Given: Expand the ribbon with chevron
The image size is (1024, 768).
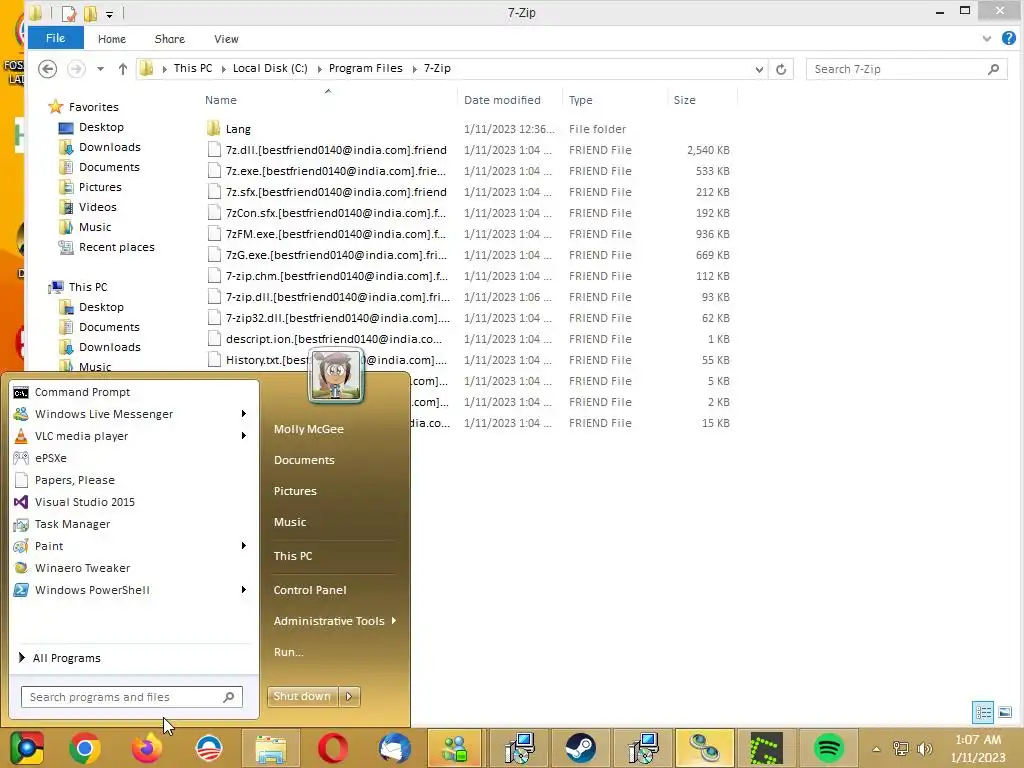Looking at the screenshot, I should pos(987,39).
